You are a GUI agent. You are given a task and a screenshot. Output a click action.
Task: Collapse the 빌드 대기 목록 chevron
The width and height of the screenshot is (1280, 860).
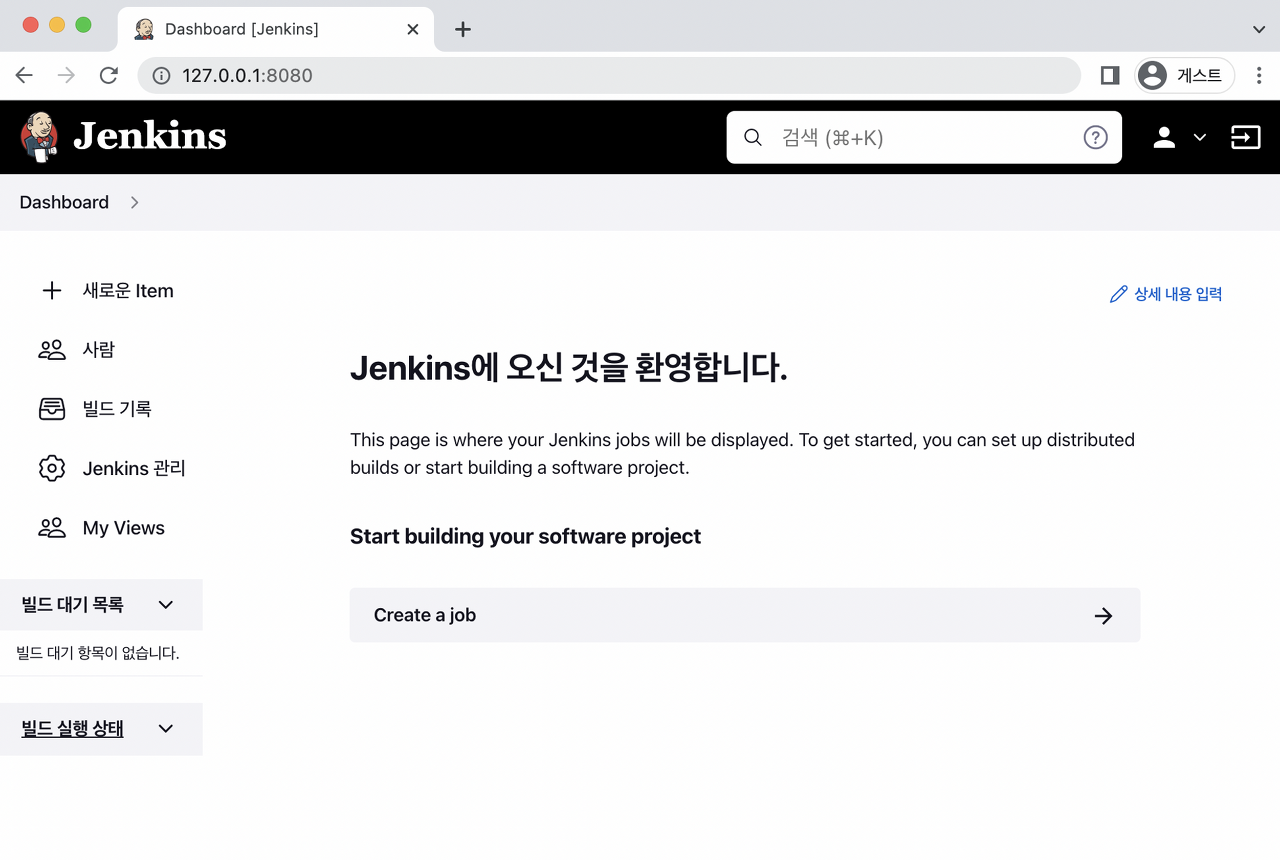(166, 605)
